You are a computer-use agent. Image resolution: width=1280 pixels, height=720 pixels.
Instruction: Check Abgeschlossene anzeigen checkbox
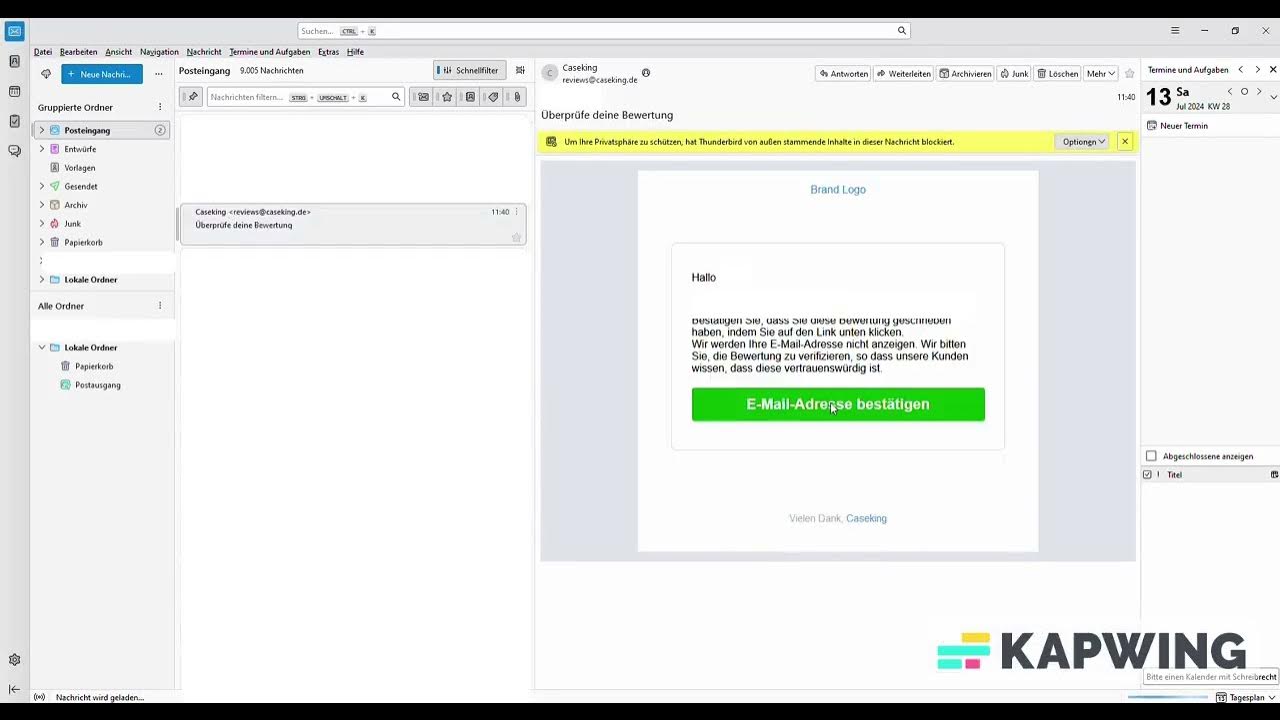[1151, 456]
